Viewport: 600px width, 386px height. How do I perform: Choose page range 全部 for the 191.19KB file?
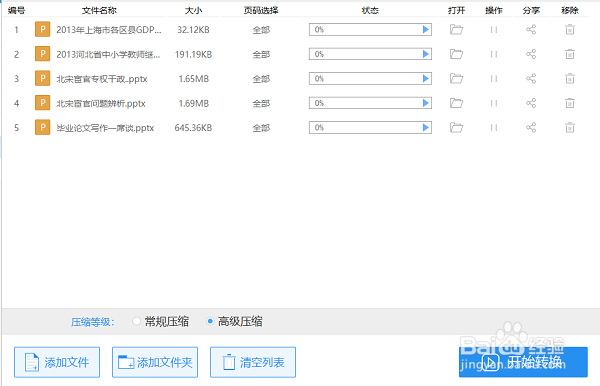pos(261,54)
